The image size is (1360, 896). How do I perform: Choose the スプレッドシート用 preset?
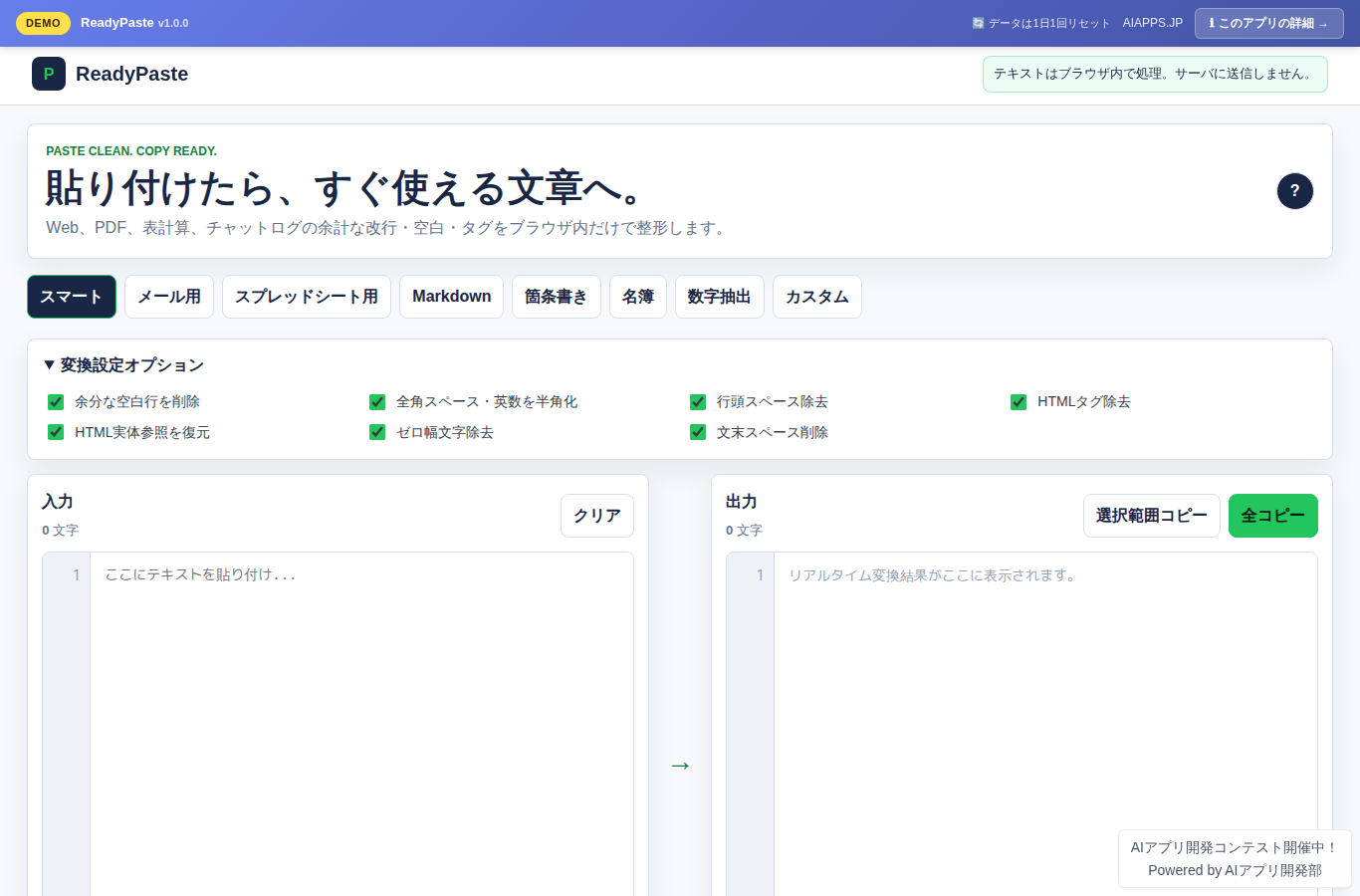307,297
